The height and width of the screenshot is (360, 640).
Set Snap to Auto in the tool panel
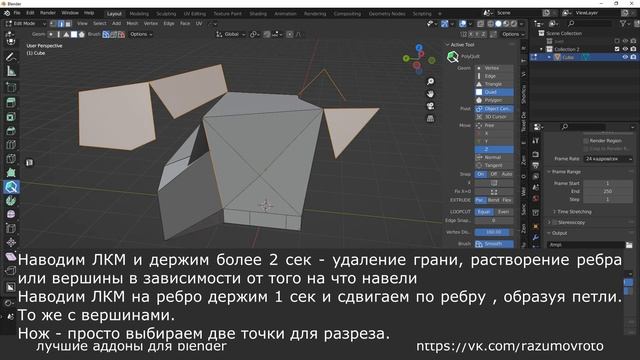tap(507, 174)
